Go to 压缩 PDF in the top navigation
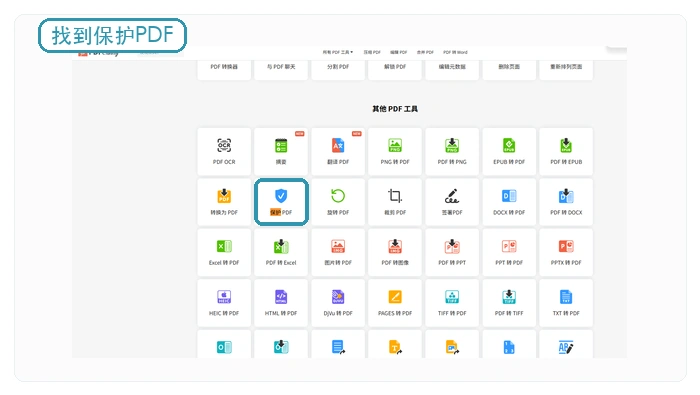700x395 pixels. (x=372, y=52)
